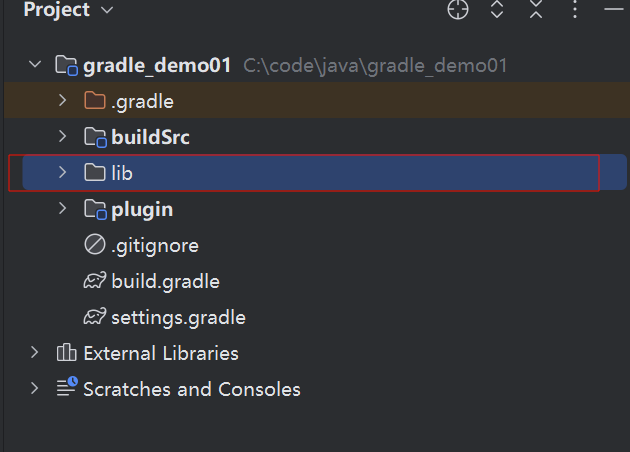Click the .gitignore file icon

[x=95, y=244]
